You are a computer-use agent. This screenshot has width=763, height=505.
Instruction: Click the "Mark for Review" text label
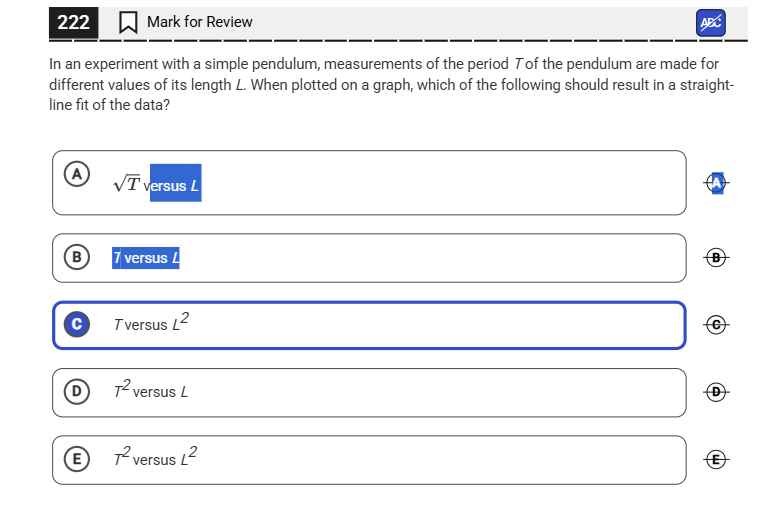pos(199,22)
